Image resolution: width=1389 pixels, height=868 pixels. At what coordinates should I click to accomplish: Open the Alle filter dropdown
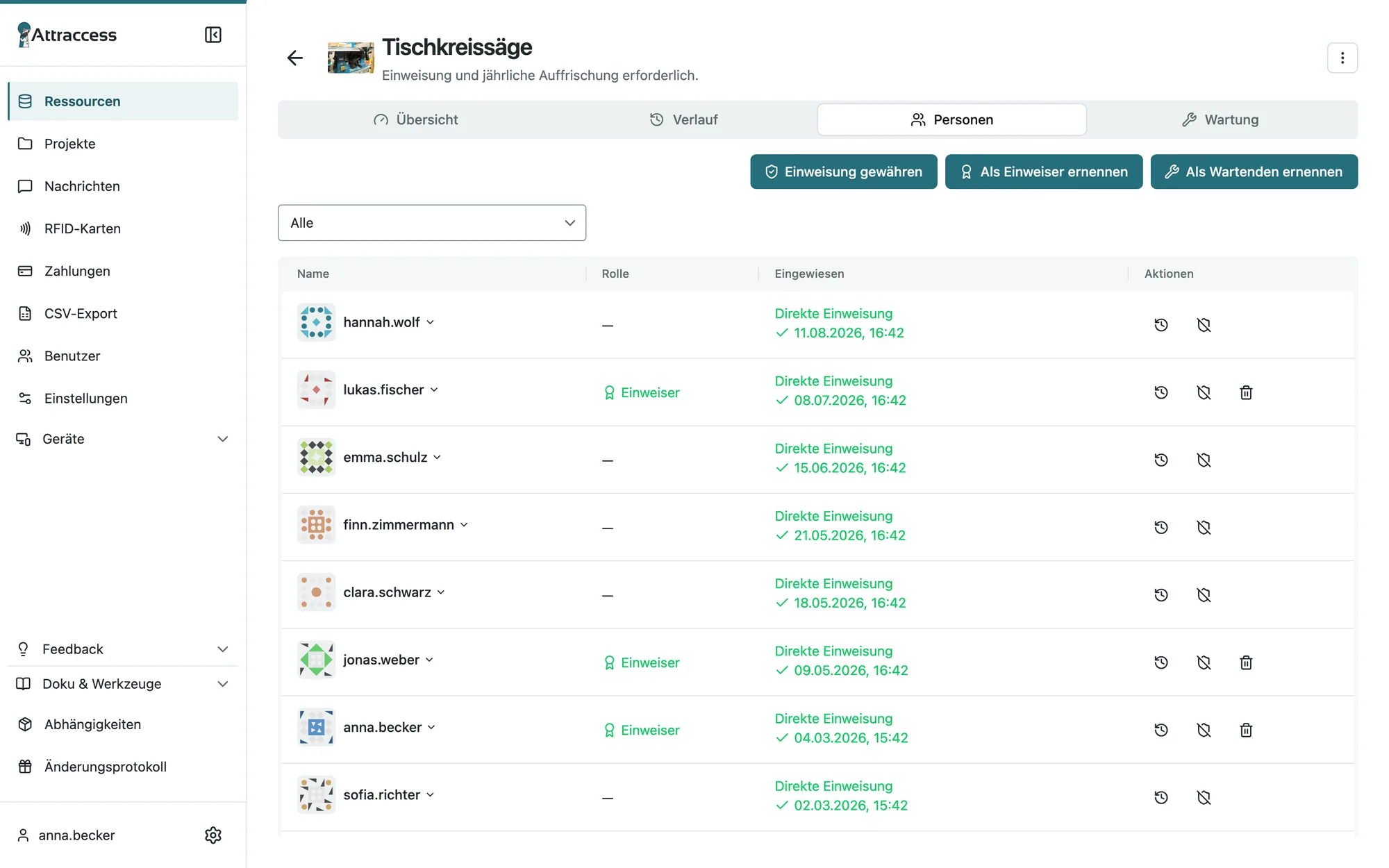(x=431, y=223)
